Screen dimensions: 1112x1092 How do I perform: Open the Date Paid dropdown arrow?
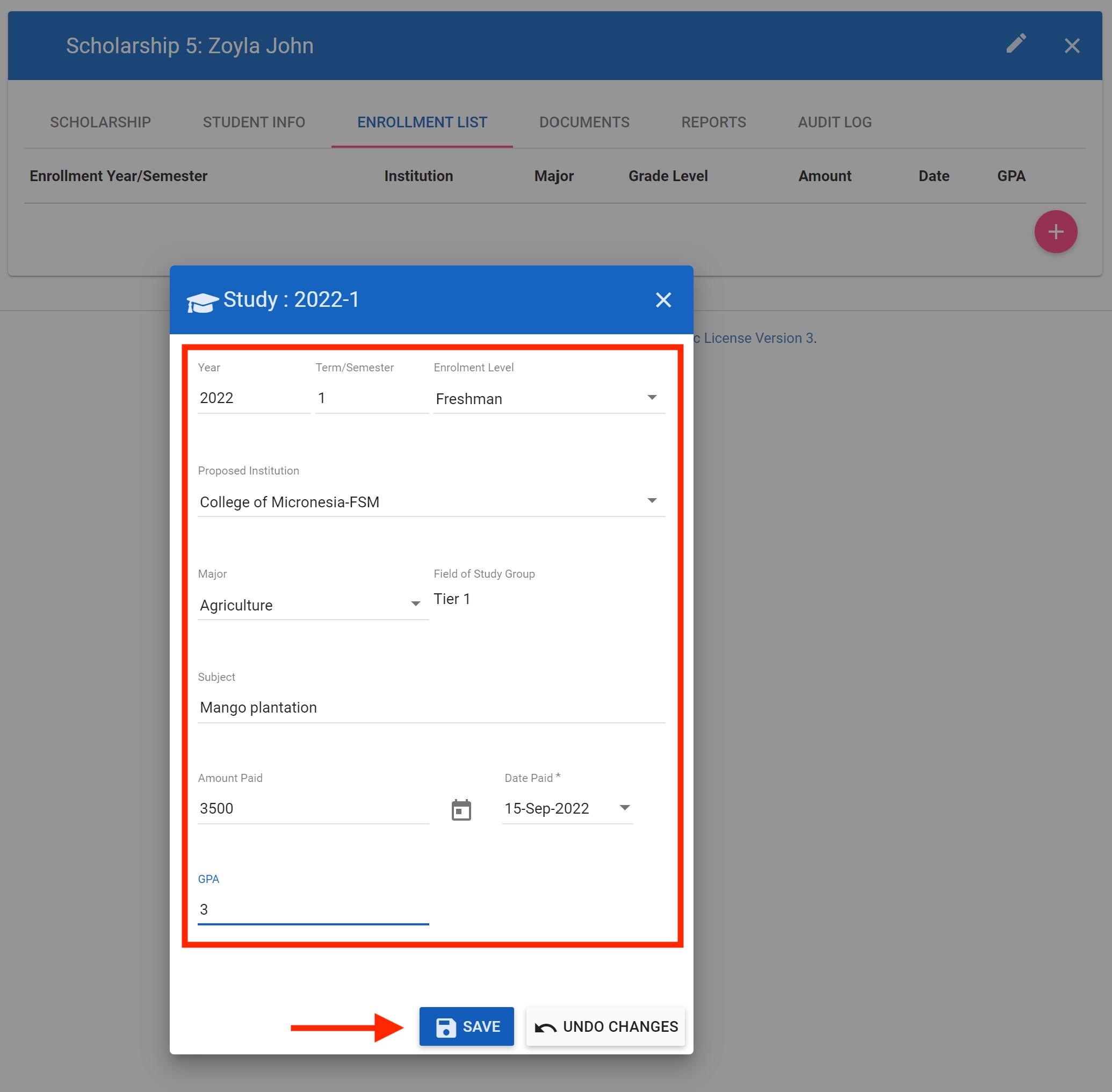[625, 808]
